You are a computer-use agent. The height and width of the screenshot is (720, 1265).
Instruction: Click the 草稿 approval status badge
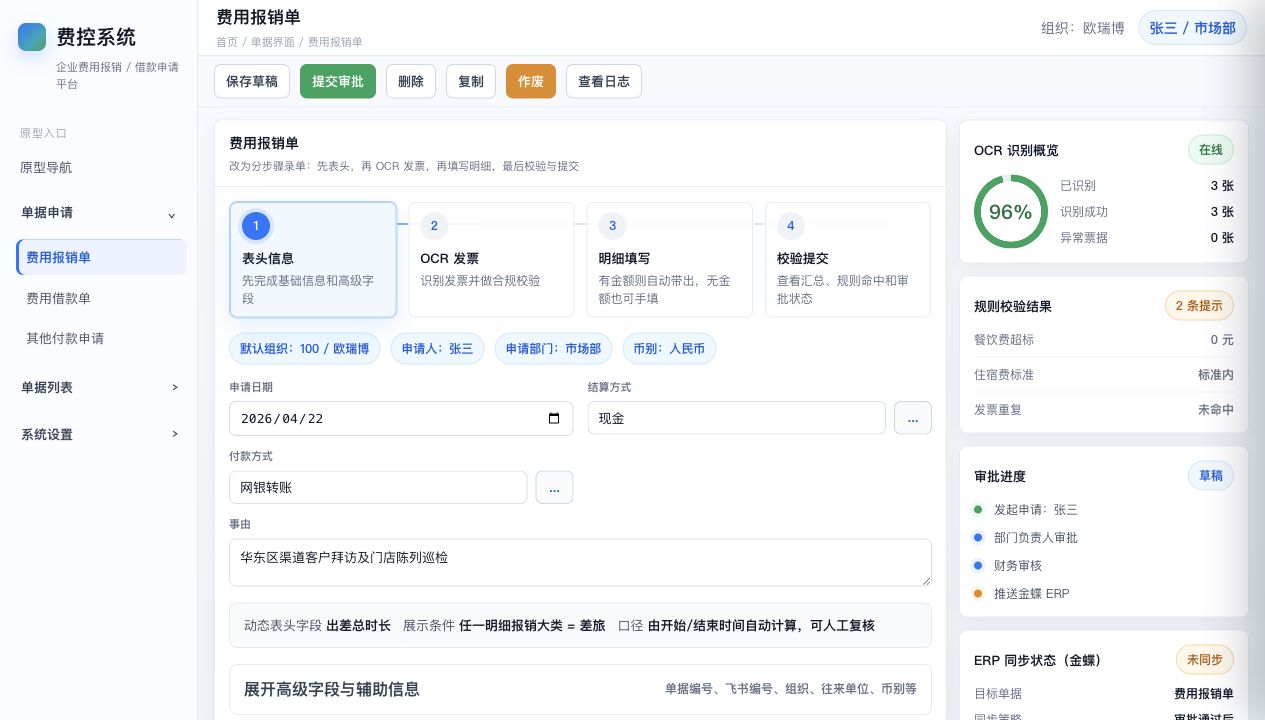1210,476
